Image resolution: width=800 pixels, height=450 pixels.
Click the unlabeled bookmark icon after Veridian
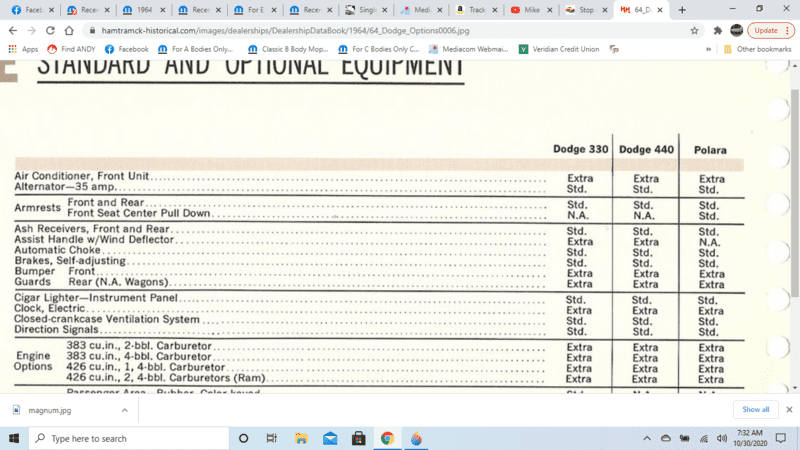(x=614, y=49)
